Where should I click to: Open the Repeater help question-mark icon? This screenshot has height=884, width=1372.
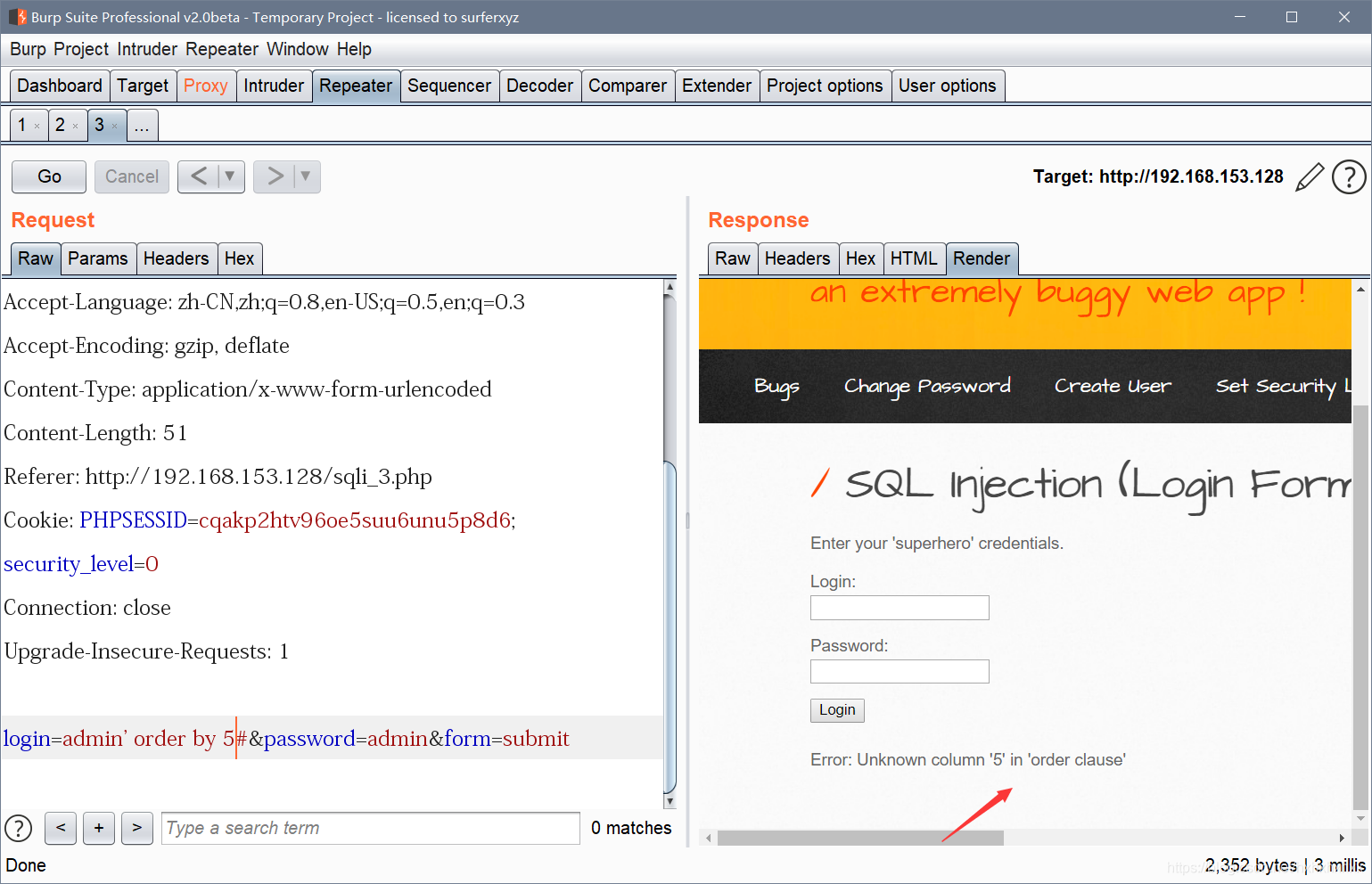[x=1349, y=176]
